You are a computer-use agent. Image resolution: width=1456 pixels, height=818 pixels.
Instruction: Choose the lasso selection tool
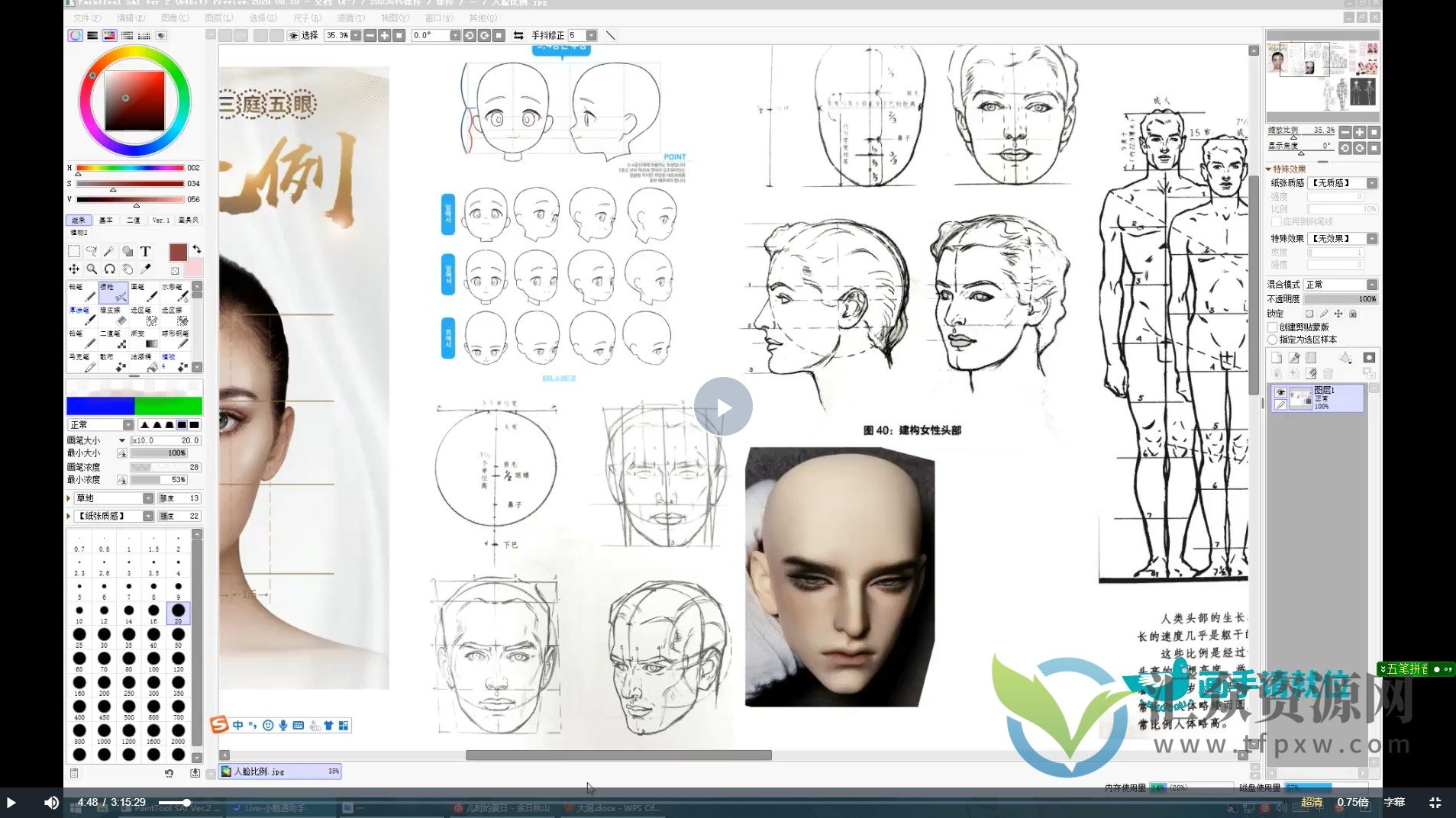coord(92,251)
